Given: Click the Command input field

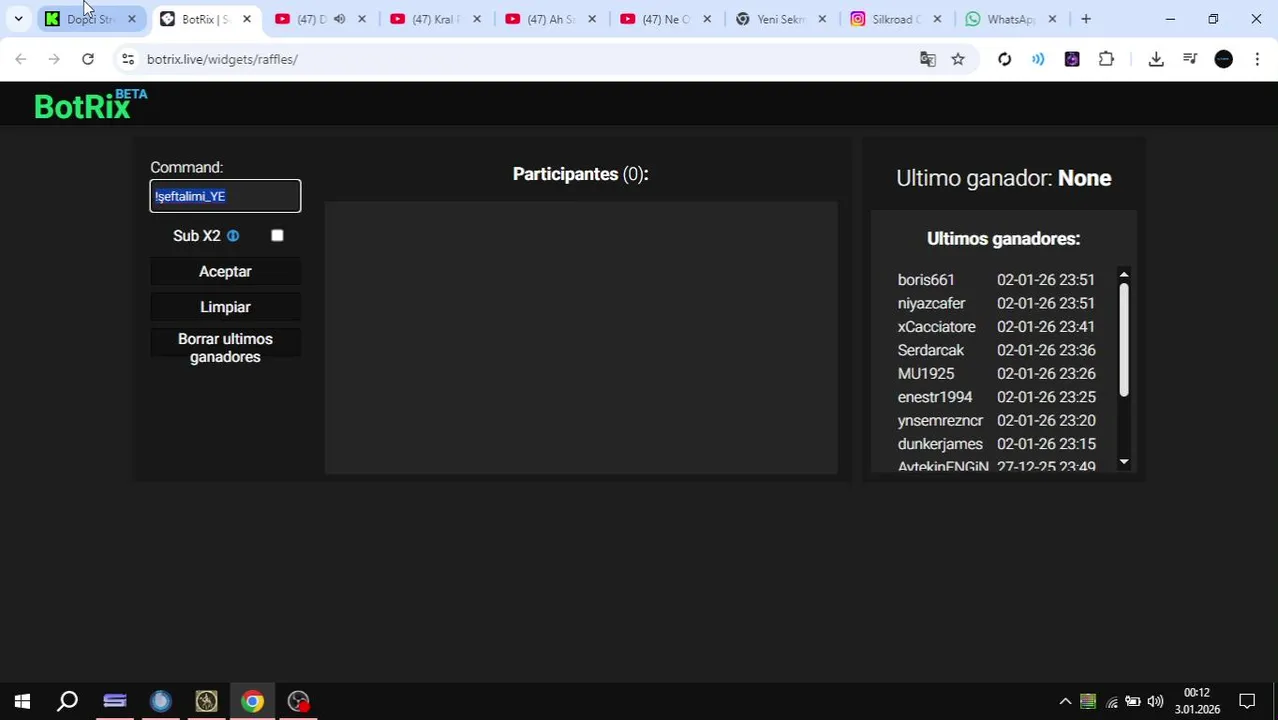Looking at the screenshot, I should (225, 196).
